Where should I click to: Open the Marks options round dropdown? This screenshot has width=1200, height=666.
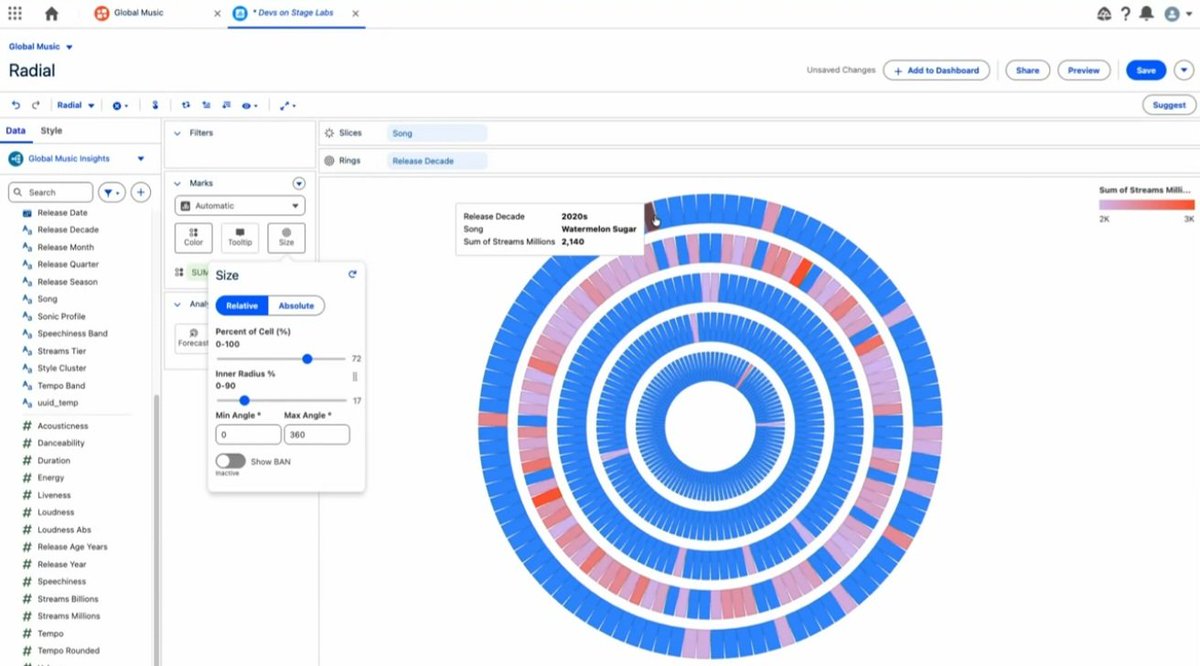(298, 183)
